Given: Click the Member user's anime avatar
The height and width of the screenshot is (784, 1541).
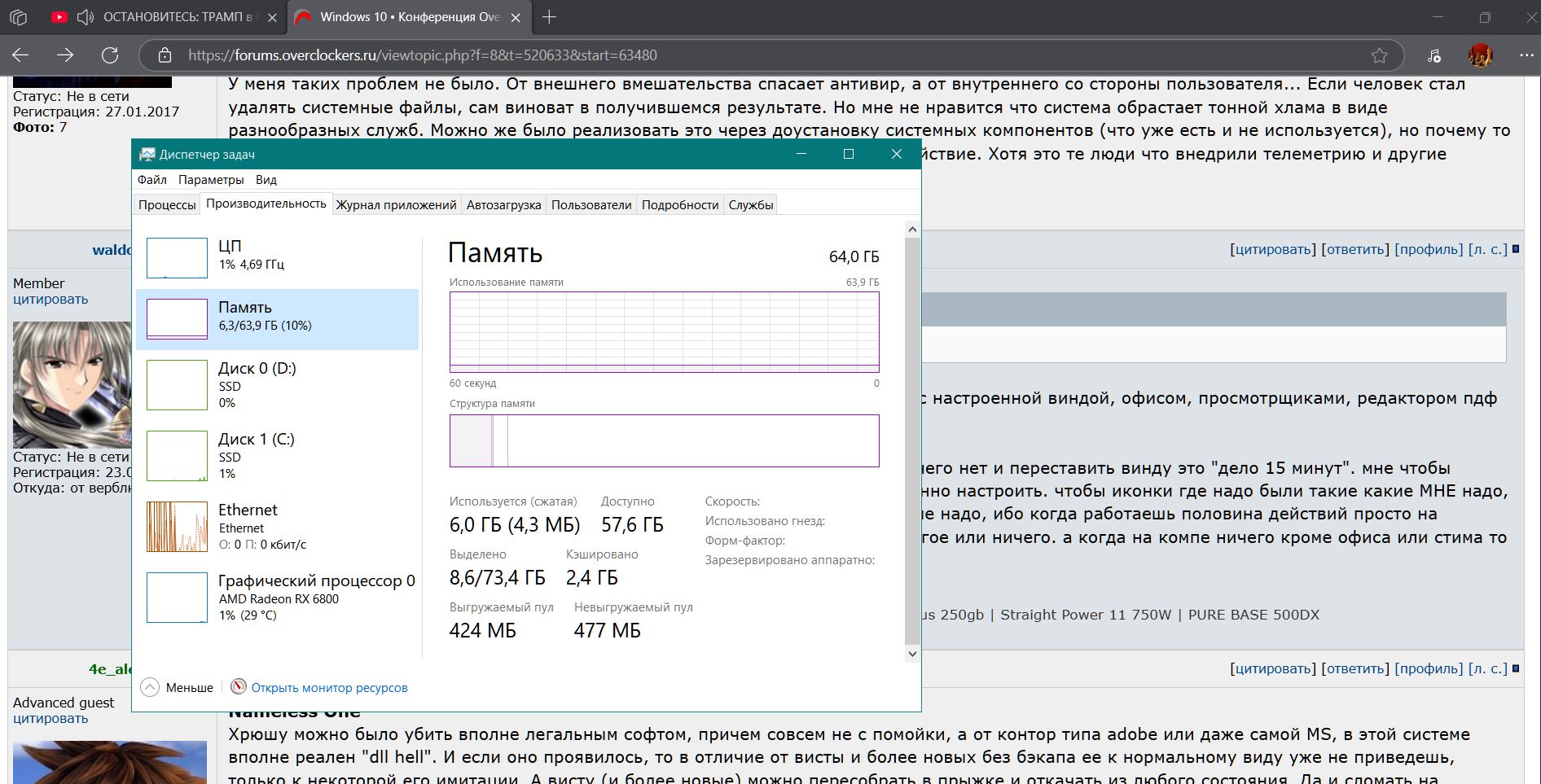Looking at the screenshot, I should (x=72, y=384).
